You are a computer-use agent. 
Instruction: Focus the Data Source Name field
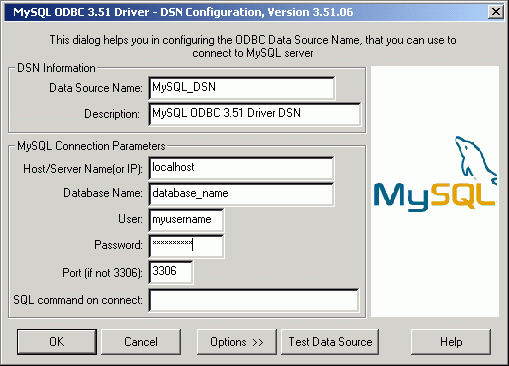click(x=242, y=88)
